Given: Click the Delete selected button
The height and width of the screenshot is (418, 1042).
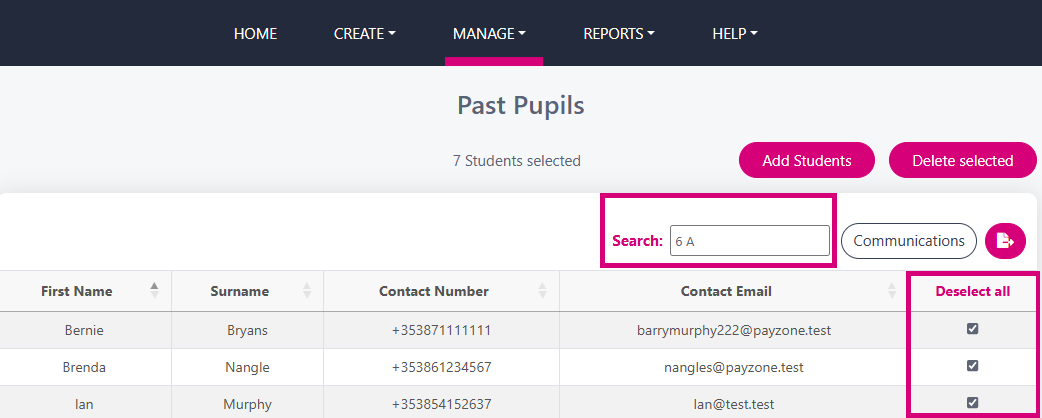Looking at the screenshot, I should pyautogui.click(x=963, y=160).
